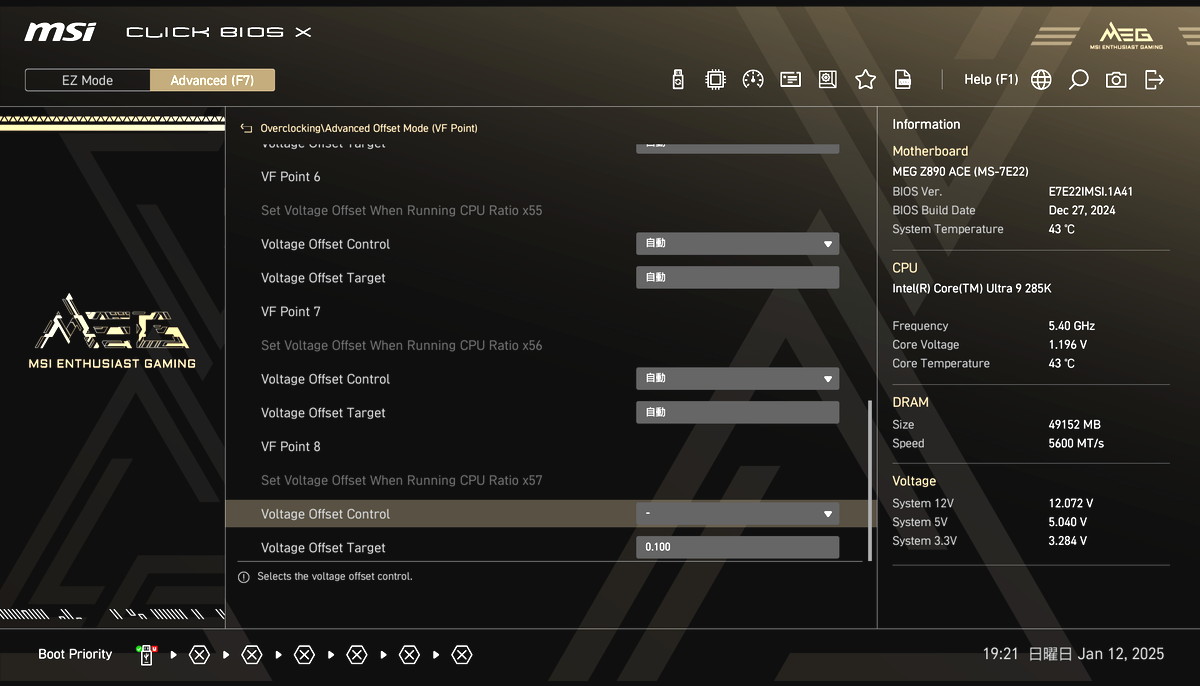
Task: Click the MEG Z890 ACE (MS-7E22) text
Action: 960,172
